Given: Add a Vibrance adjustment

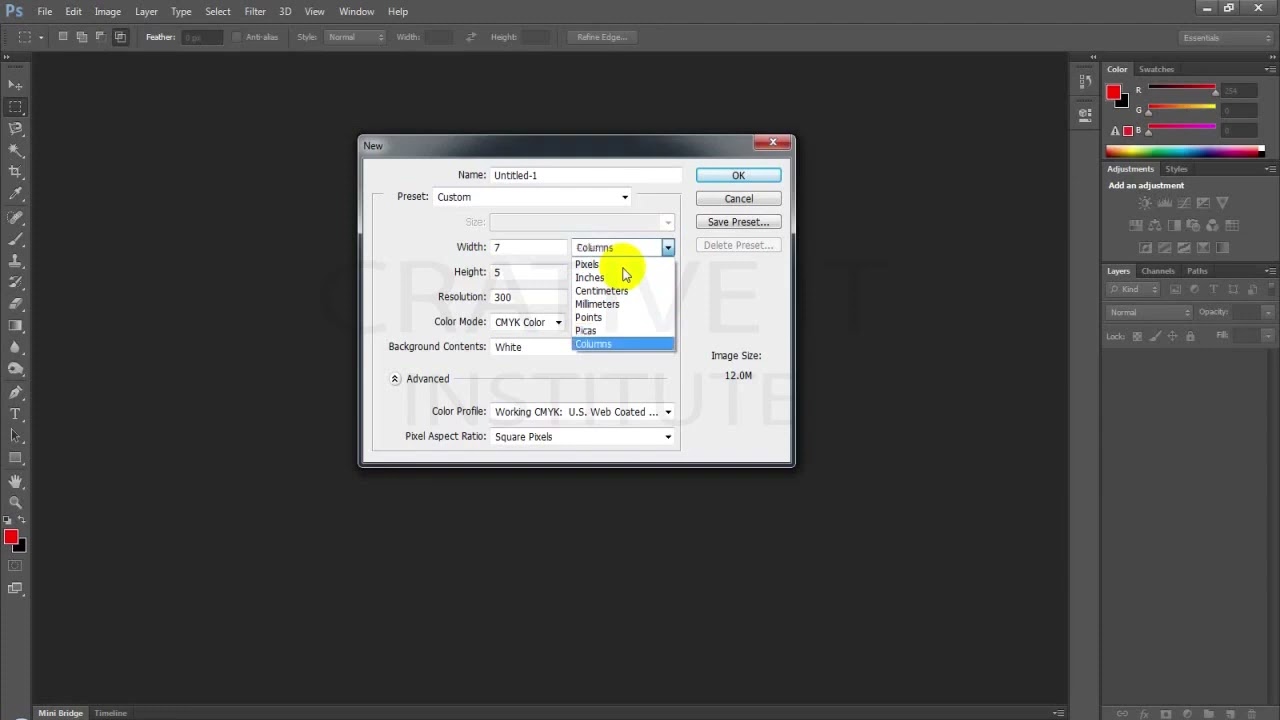Looking at the screenshot, I should [1222, 203].
